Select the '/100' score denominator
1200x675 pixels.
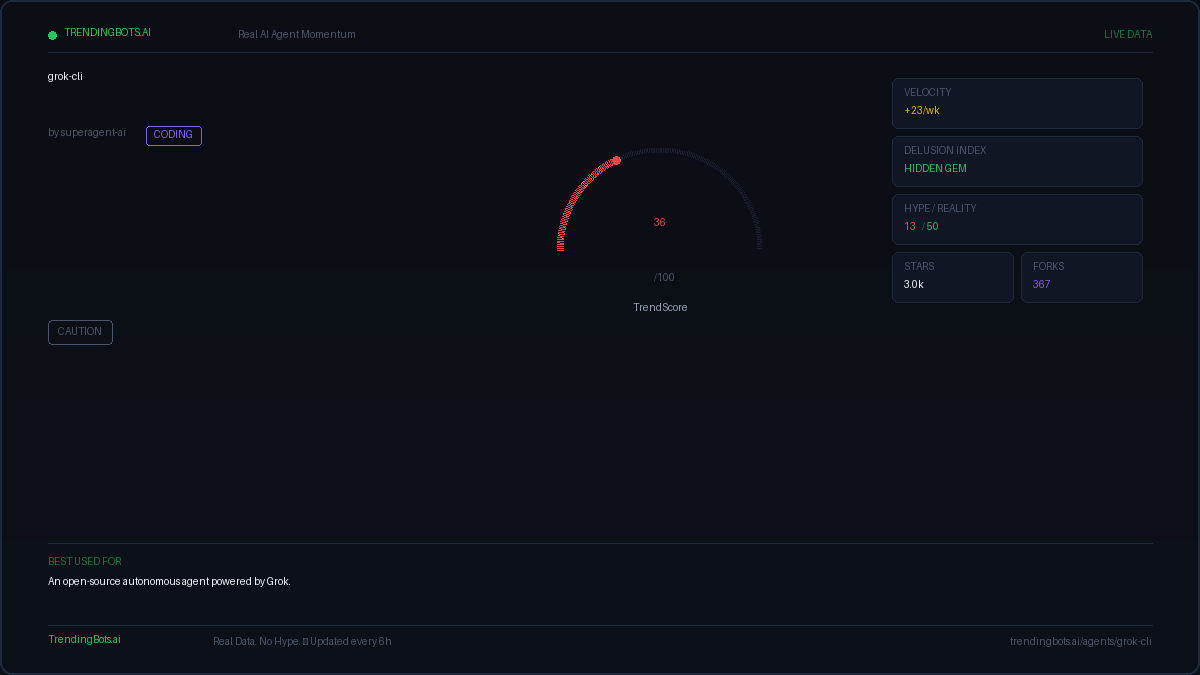pyautogui.click(x=664, y=278)
